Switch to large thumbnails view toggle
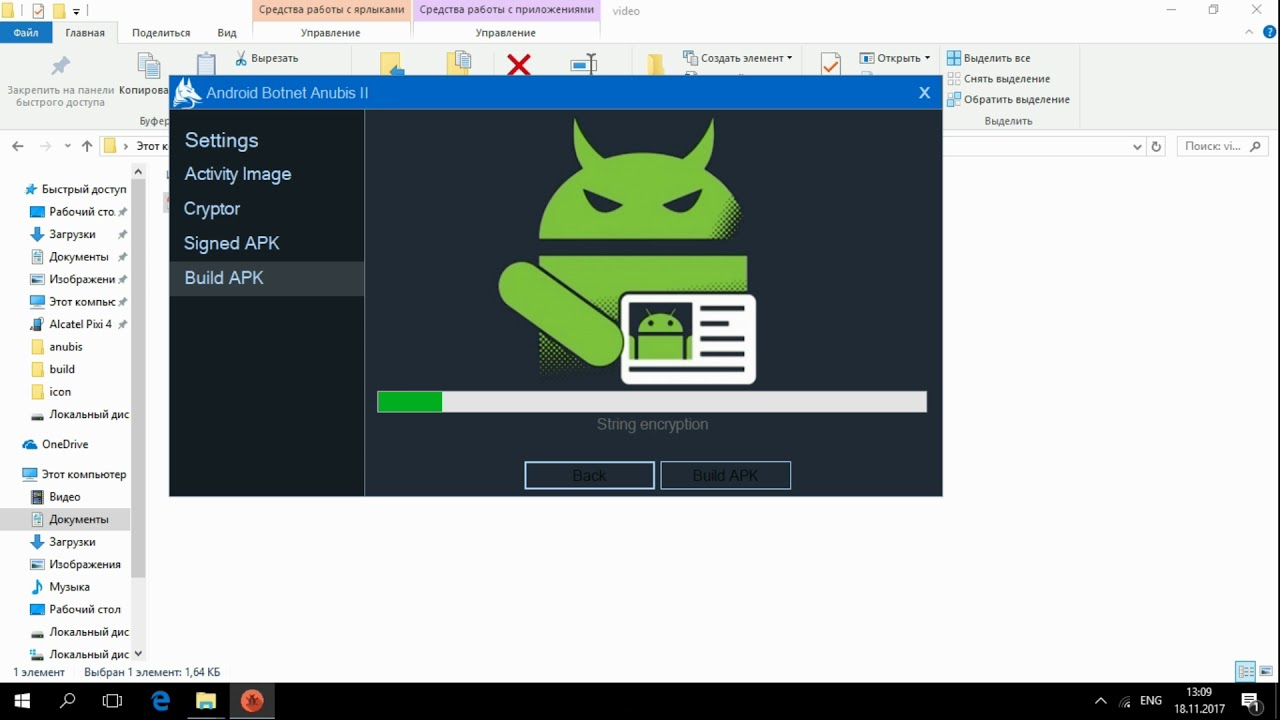Viewport: 1280px width, 720px height. click(1266, 672)
